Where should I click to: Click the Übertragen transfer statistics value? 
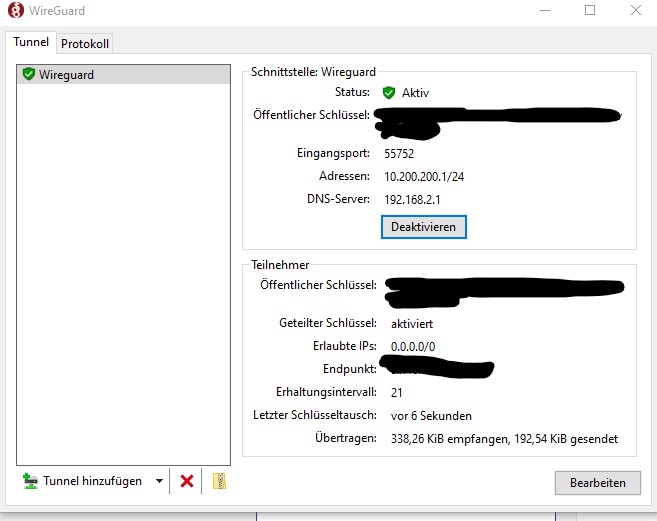click(x=504, y=439)
